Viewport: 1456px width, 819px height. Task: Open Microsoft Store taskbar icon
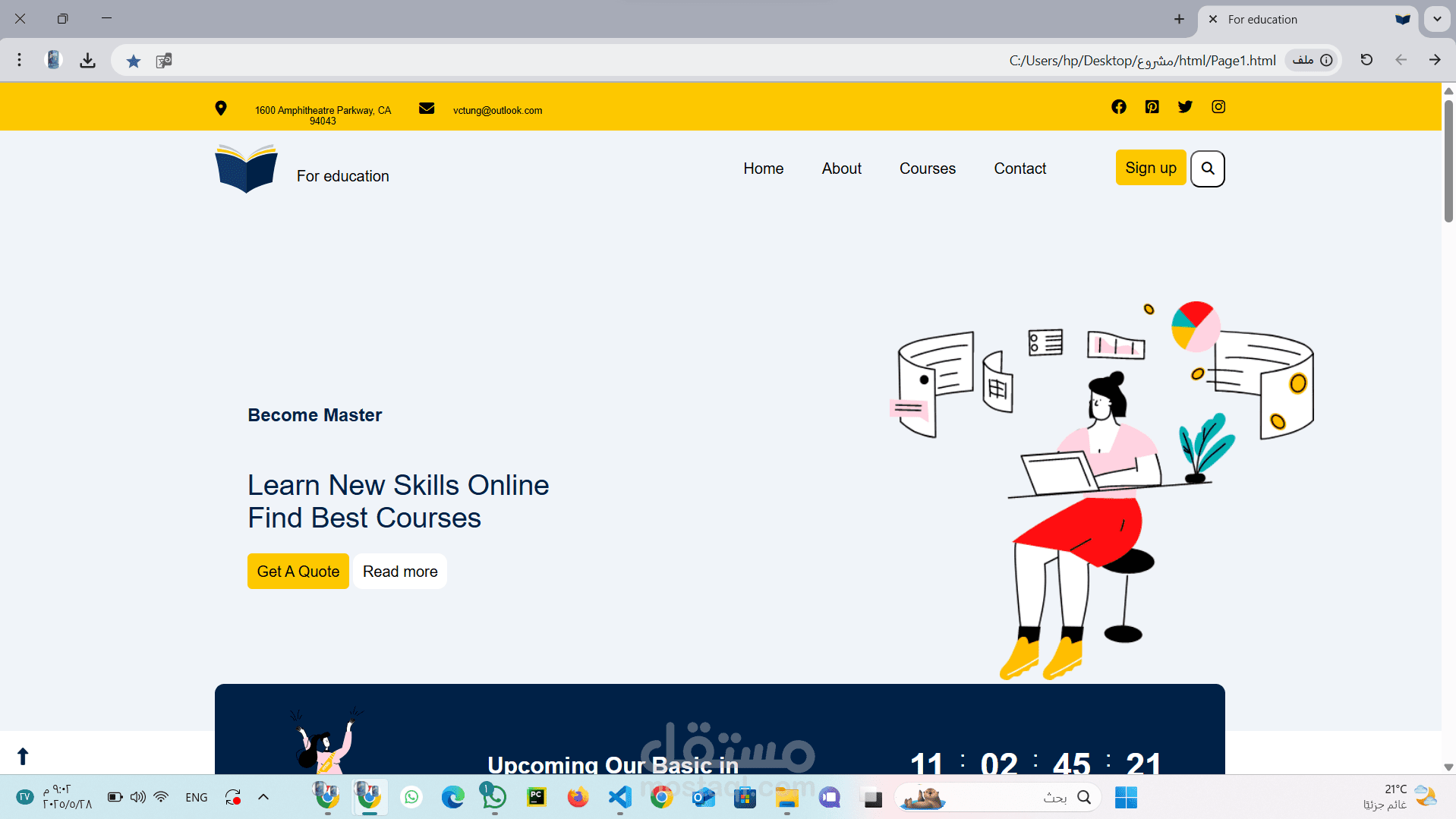(745, 797)
